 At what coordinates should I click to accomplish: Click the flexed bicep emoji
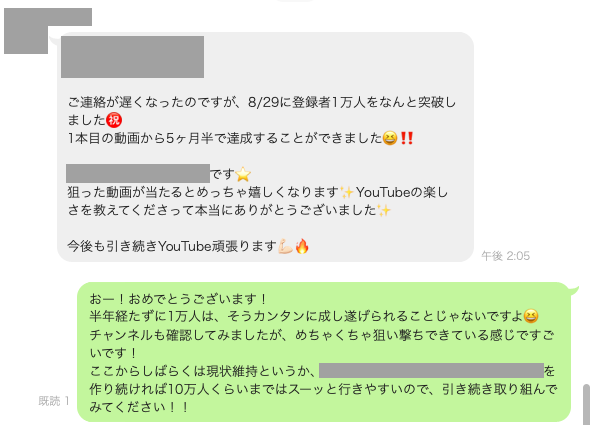pos(285,247)
